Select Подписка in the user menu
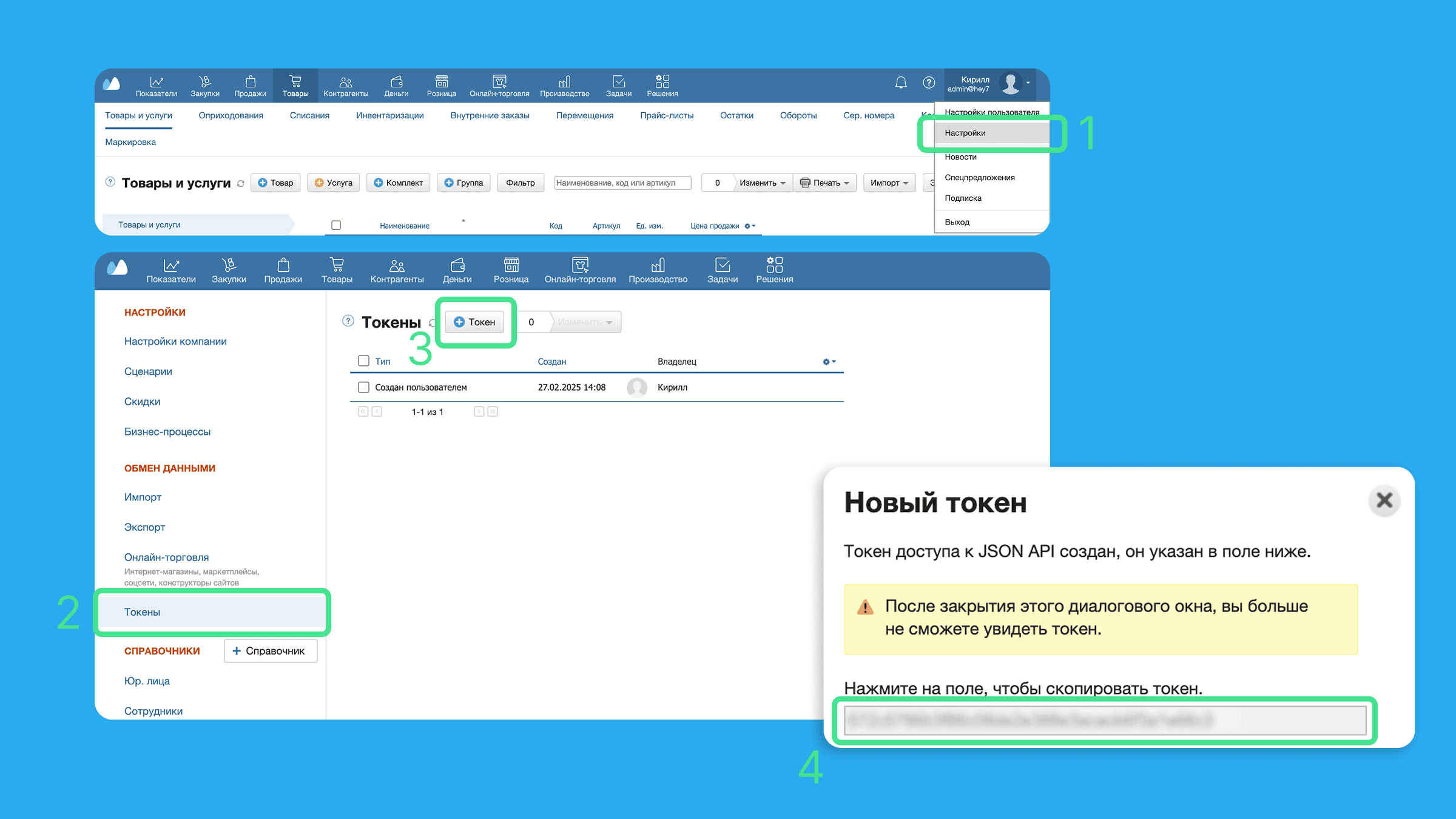 click(x=963, y=198)
